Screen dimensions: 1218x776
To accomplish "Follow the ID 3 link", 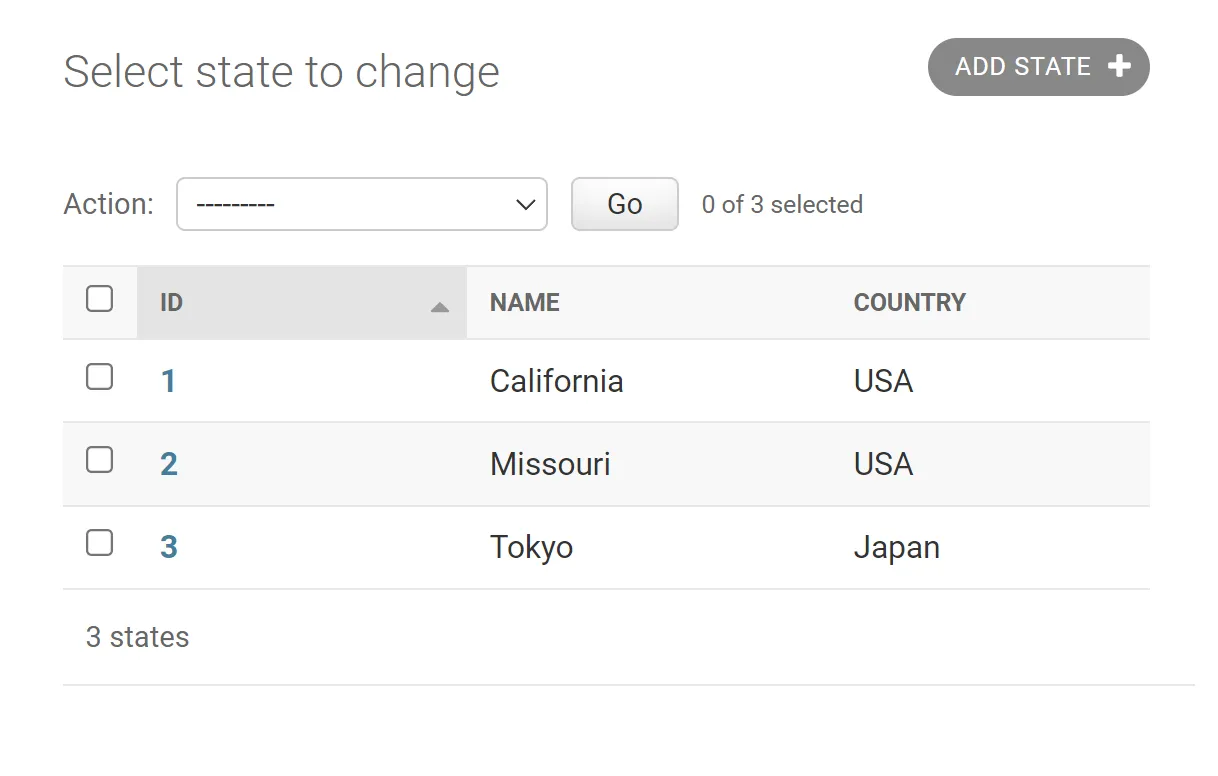I will tap(169, 547).
